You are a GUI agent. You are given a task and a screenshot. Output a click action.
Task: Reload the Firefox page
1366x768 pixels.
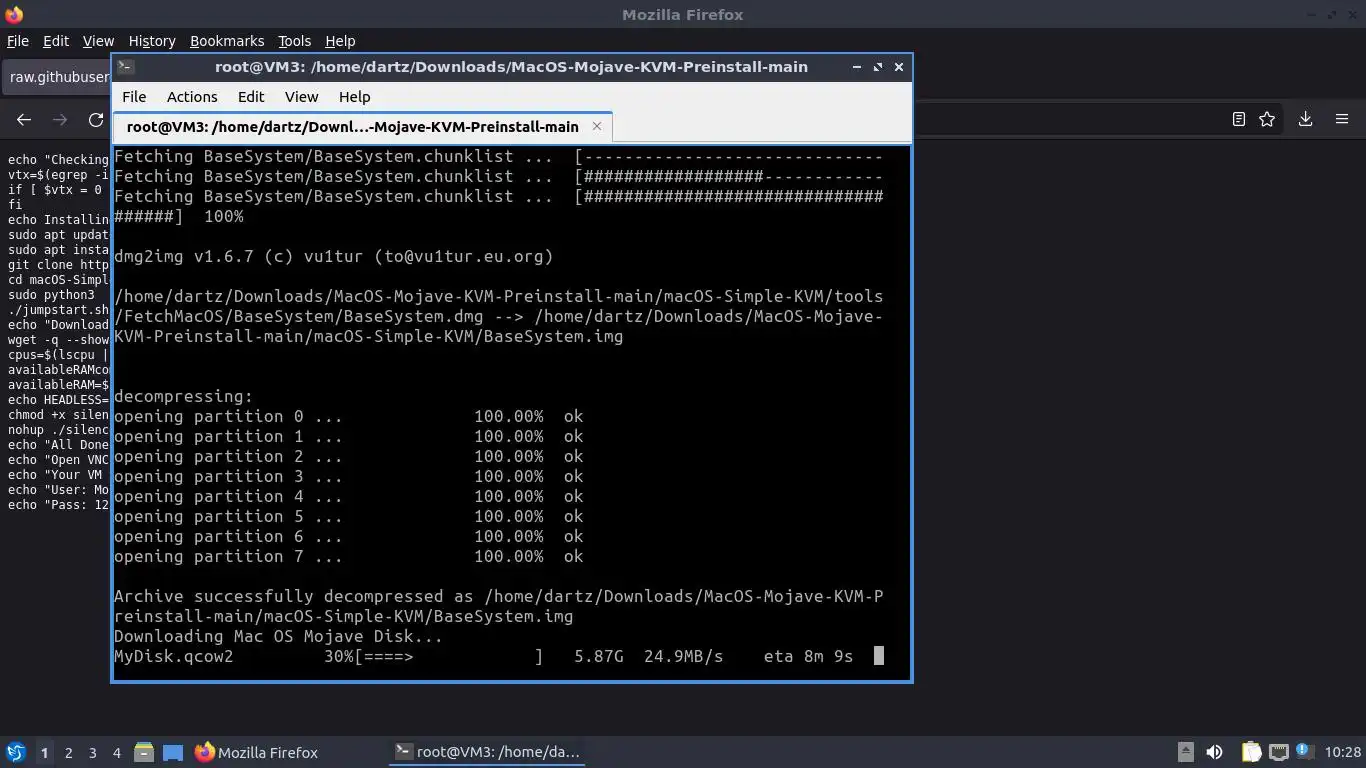[x=96, y=119]
